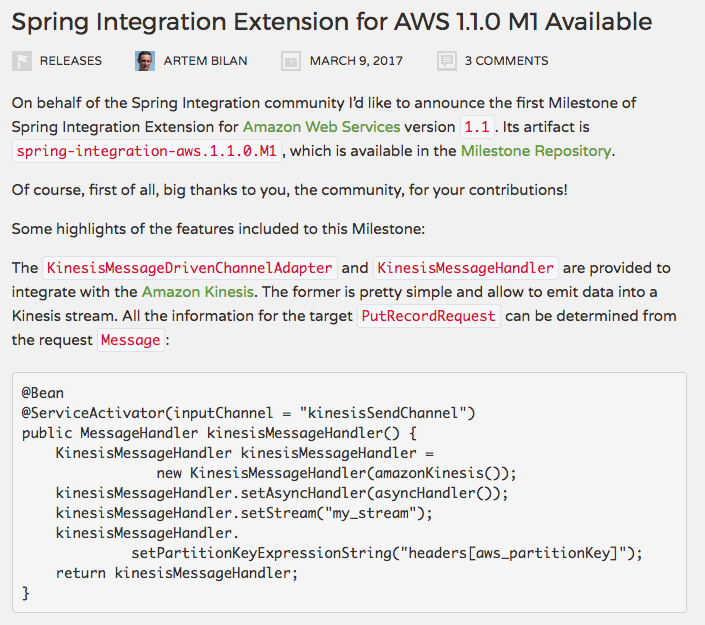Click the PutRecordRequest inline code
705x625 pixels.
pyautogui.click(x=430, y=316)
